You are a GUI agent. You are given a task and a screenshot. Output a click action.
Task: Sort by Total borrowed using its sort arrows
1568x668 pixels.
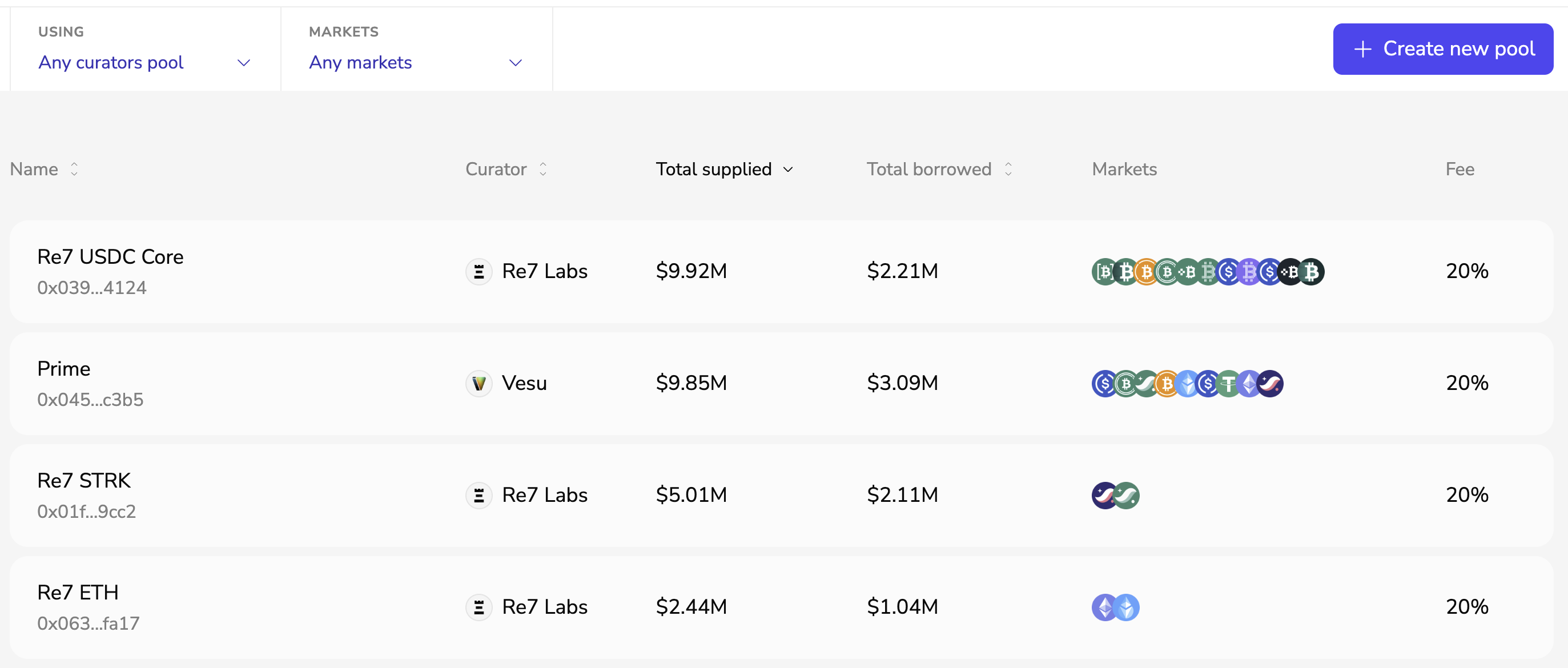click(x=1008, y=169)
